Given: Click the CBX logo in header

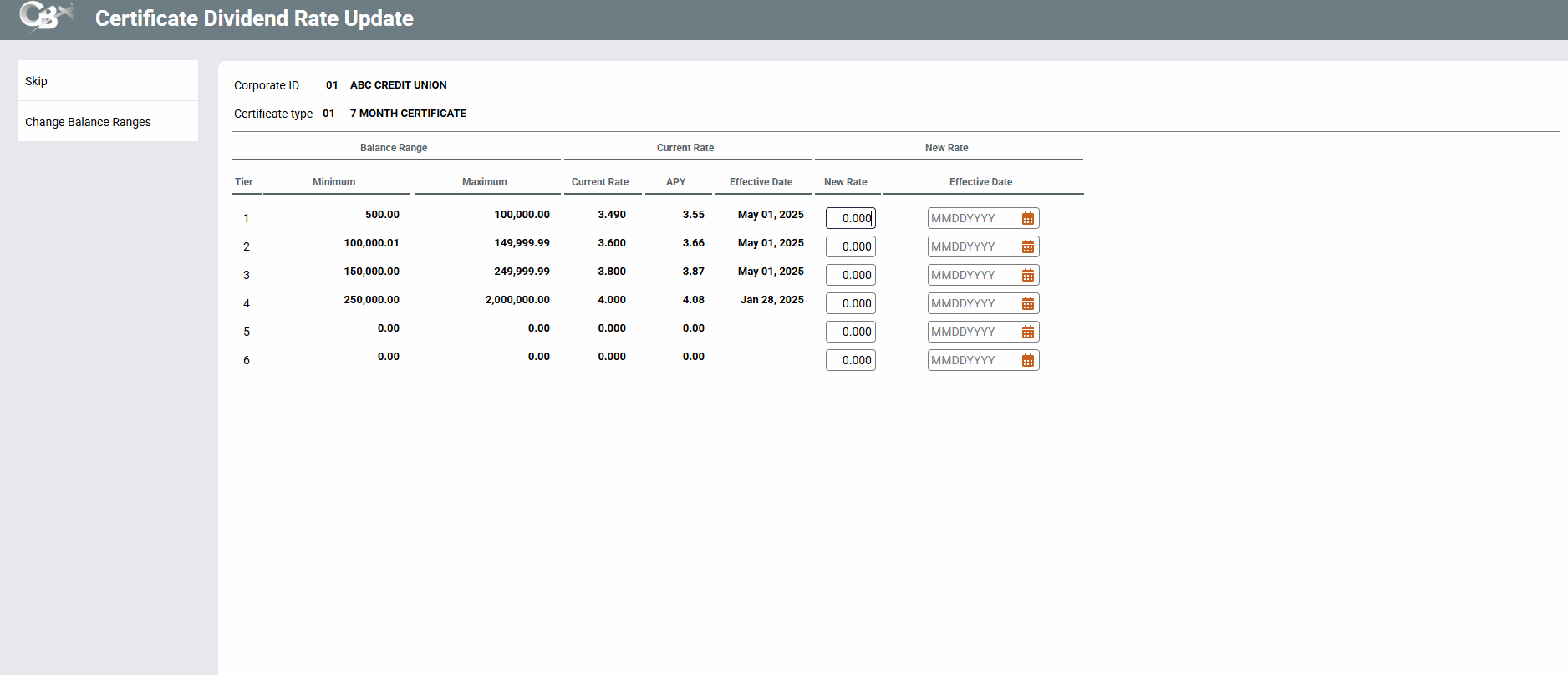Looking at the screenshot, I should pos(45,17).
